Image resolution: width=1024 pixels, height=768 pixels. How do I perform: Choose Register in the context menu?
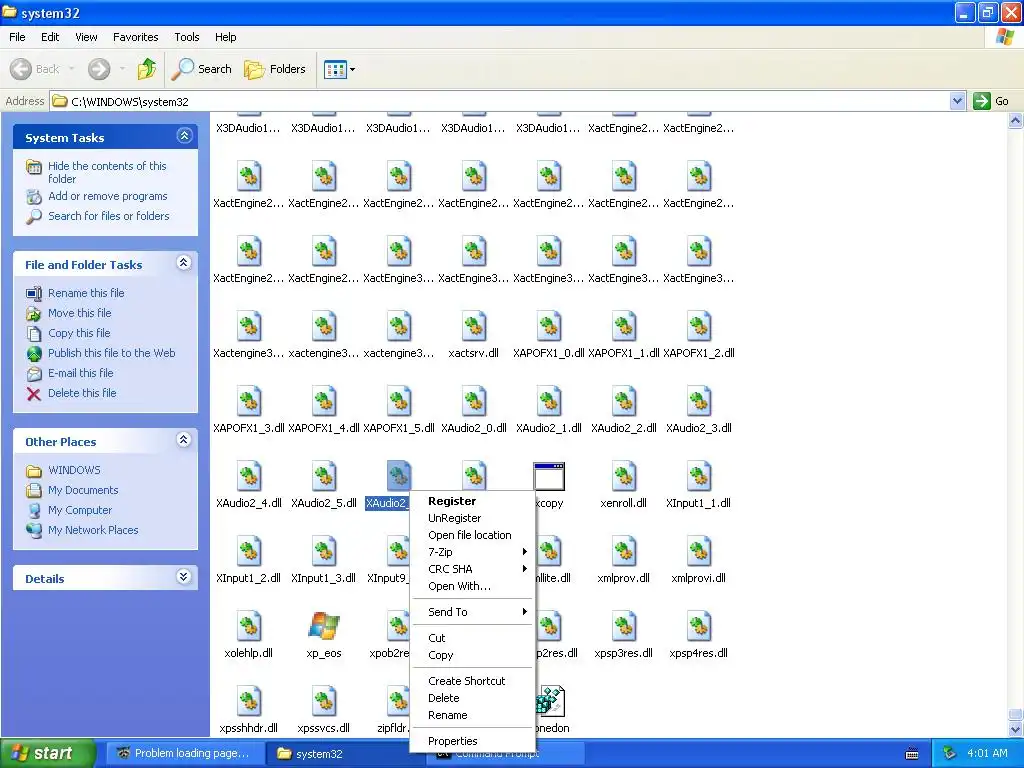click(472, 501)
